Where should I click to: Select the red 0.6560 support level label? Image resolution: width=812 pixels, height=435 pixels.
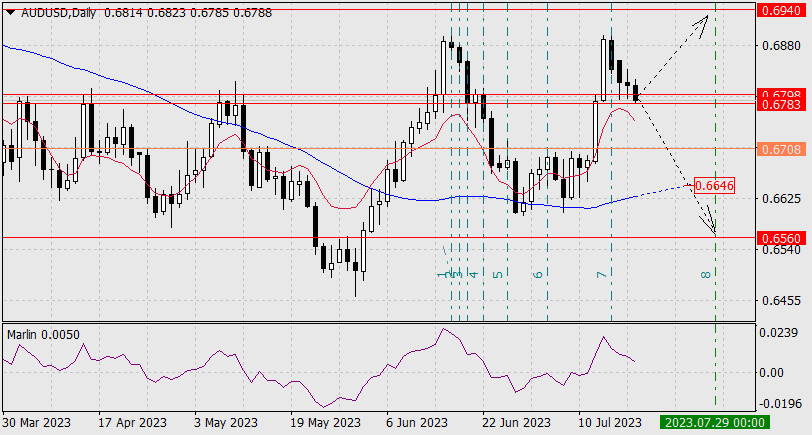782,238
